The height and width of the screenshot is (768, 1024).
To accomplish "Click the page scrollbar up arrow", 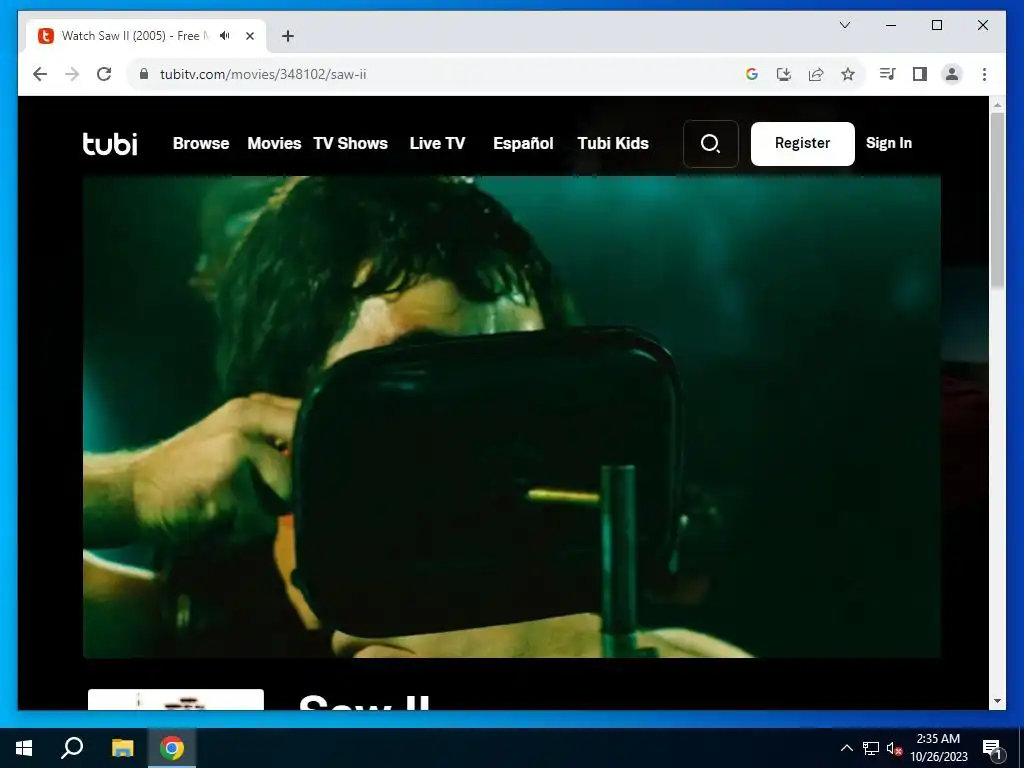I will (x=997, y=104).
